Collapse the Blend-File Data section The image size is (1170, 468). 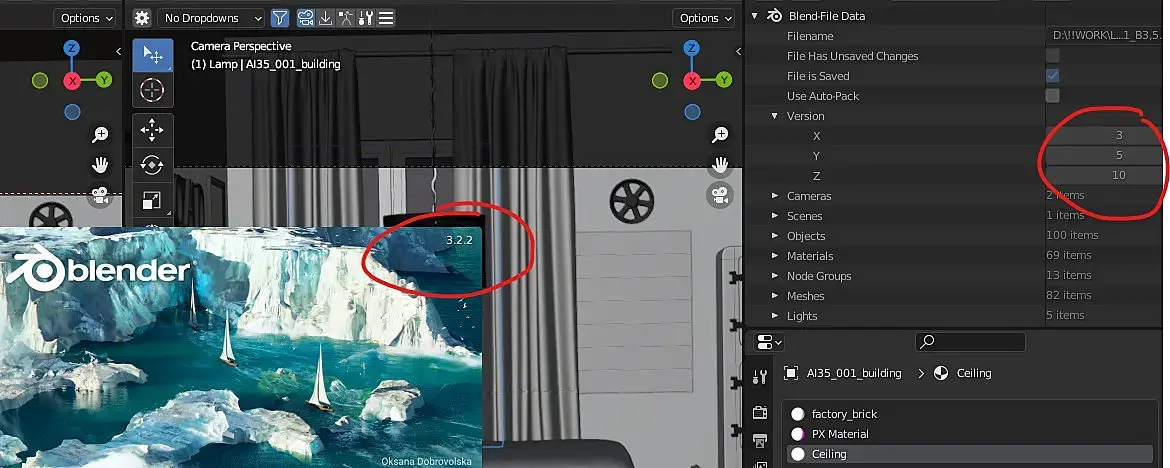755,16
